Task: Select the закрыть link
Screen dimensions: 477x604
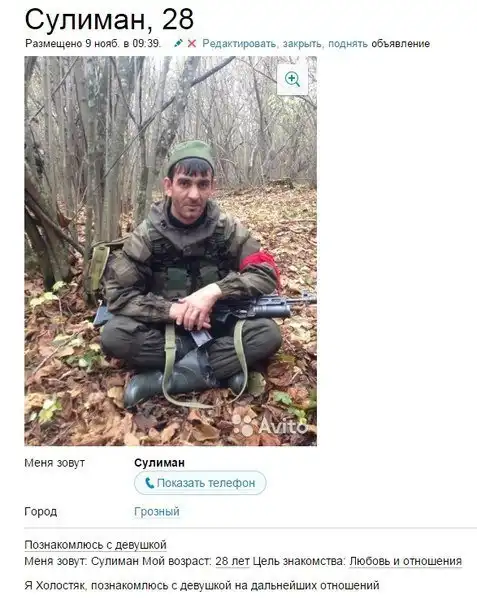Action: (302, 44)
